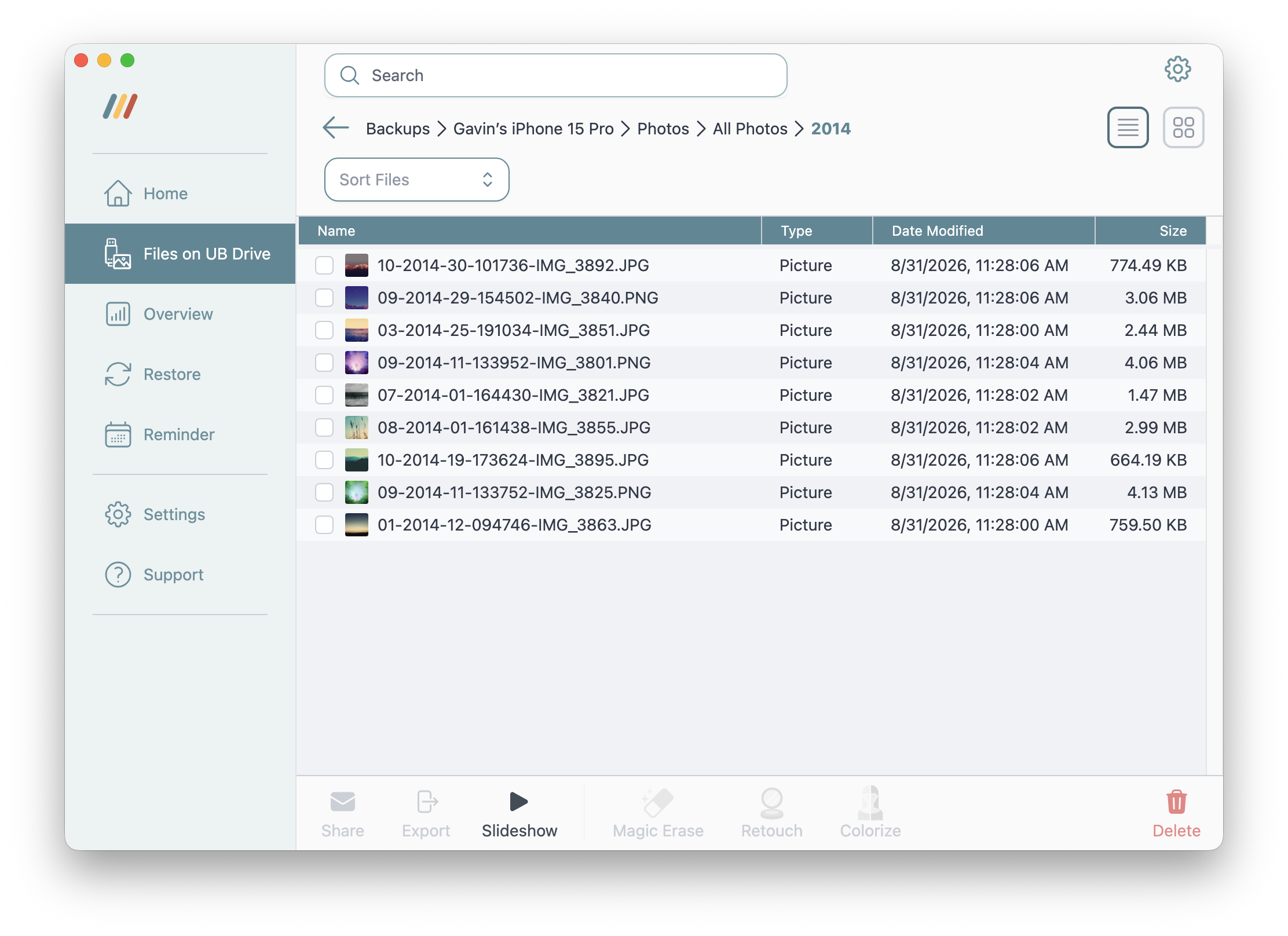Open the Restore section
The image size is (1288, 936).
click(180, 374)
